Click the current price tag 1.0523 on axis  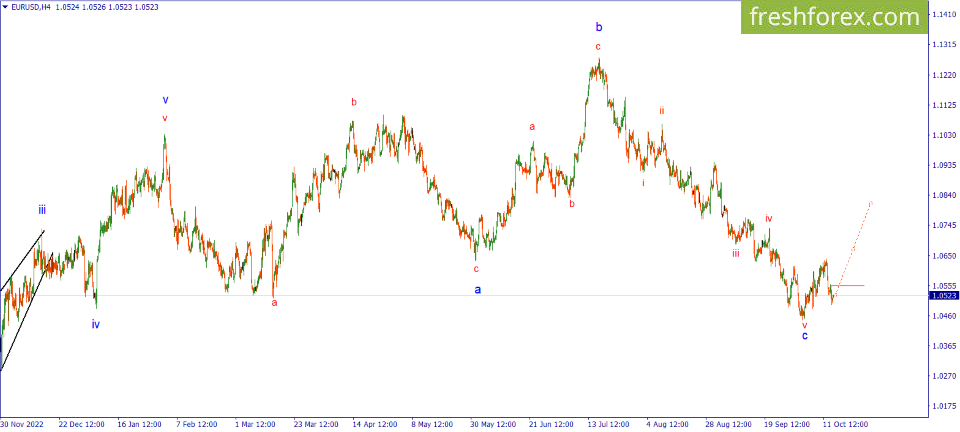(x=942, y=296)
